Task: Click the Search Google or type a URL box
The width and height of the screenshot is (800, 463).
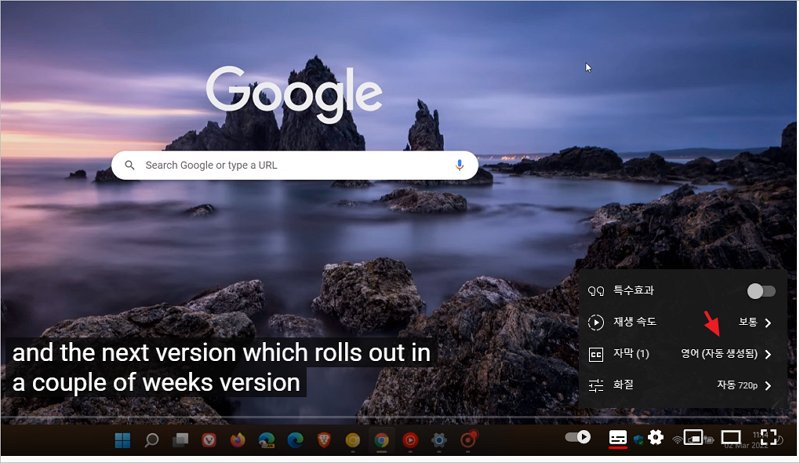Action: pos(290,165)
